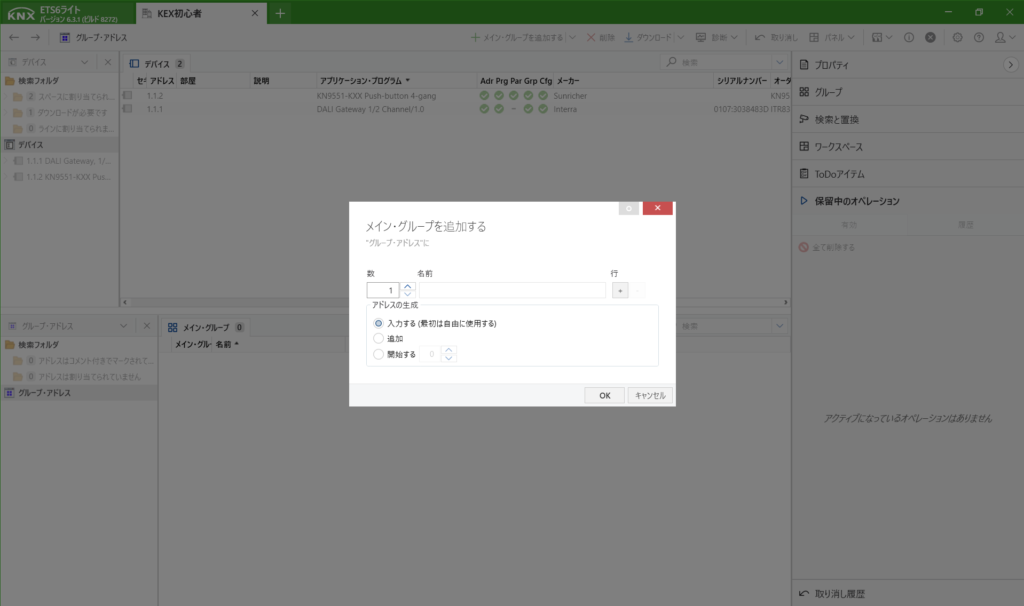Click the ダウンロード download icon
The height and width of the screenshot is (606, 1024).
click(629, 37)
